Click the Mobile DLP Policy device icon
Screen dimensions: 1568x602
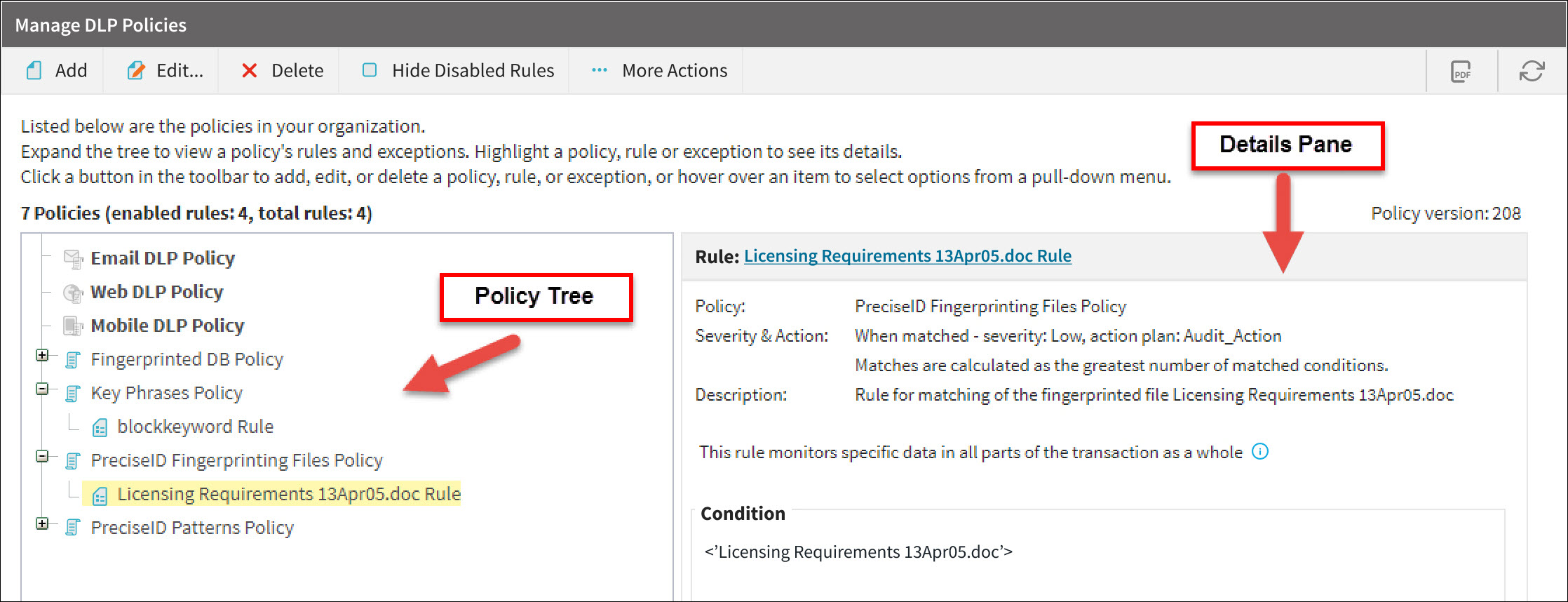point(73,326)
